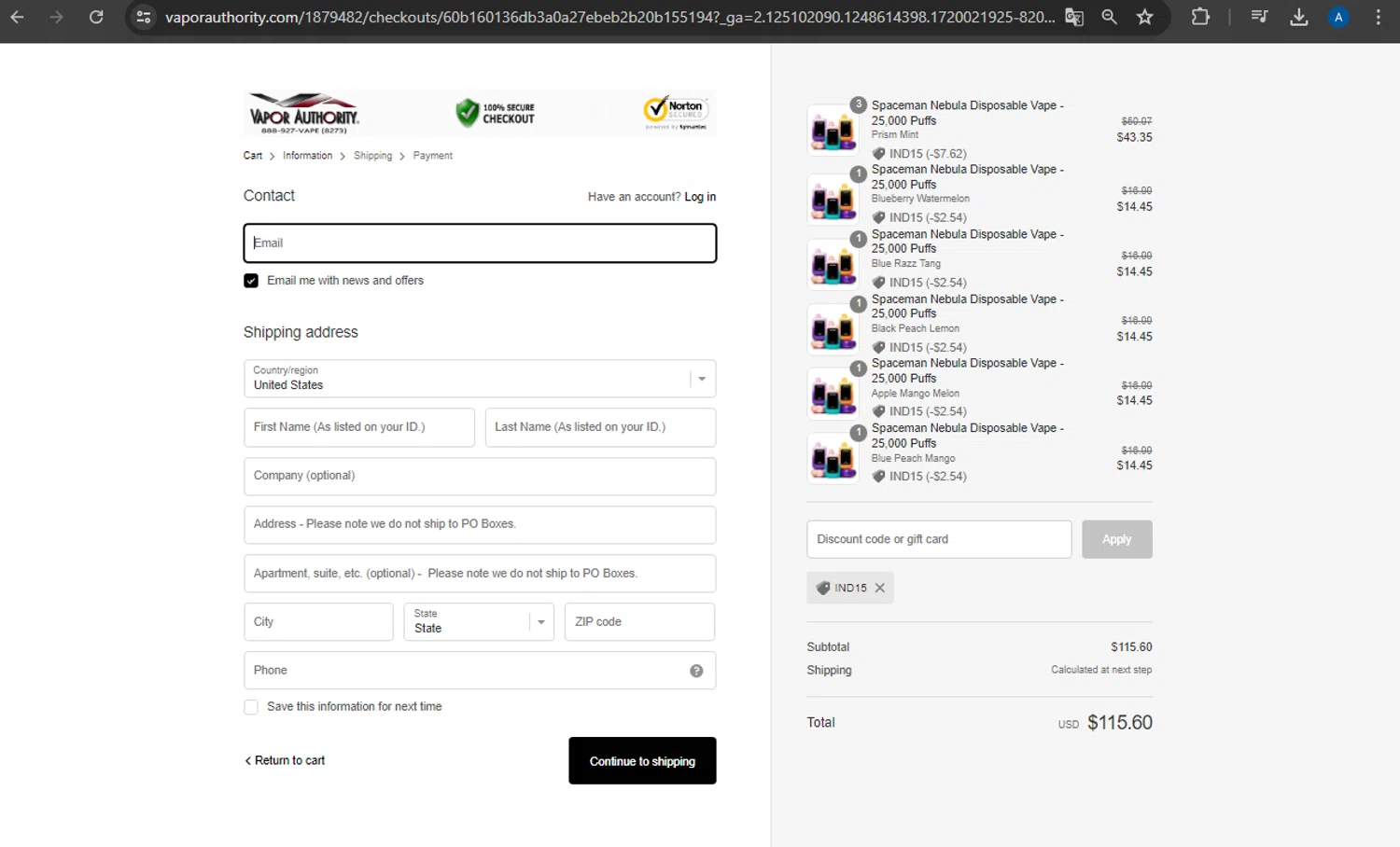View site information icon in address bar

[x=143, y=17]
